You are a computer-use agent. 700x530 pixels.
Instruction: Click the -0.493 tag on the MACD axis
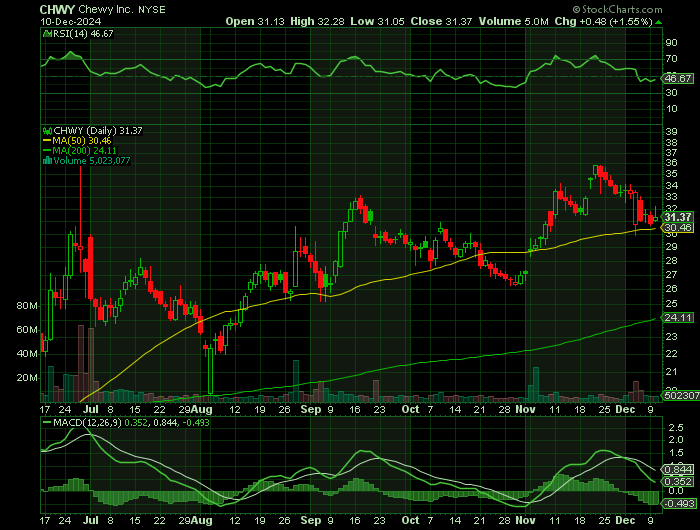tap(679, 504)
